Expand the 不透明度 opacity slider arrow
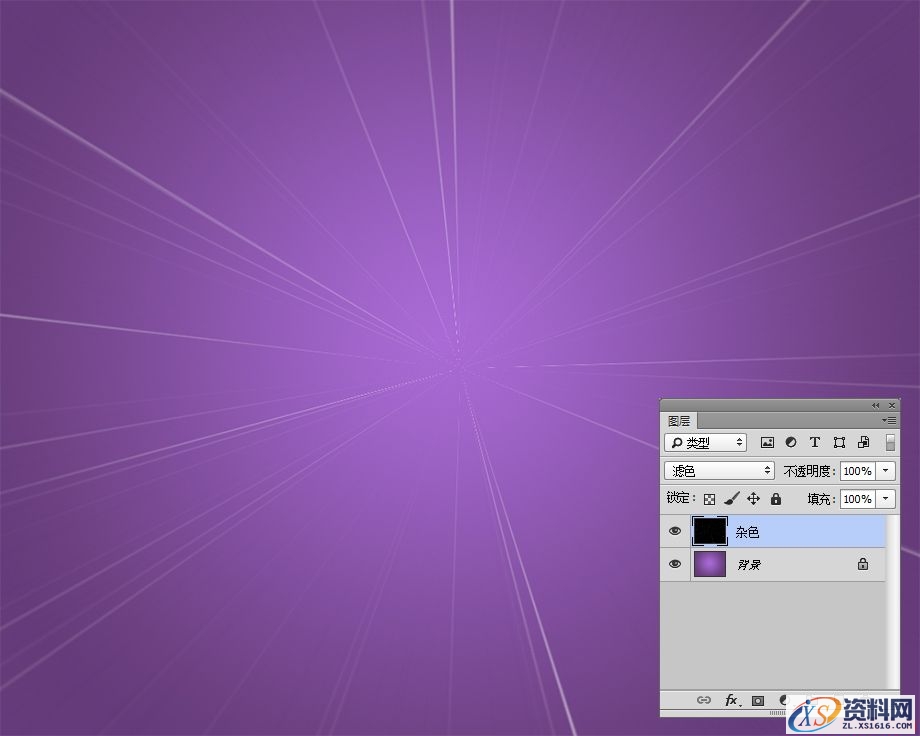920x736 pixels. [887, 471]
